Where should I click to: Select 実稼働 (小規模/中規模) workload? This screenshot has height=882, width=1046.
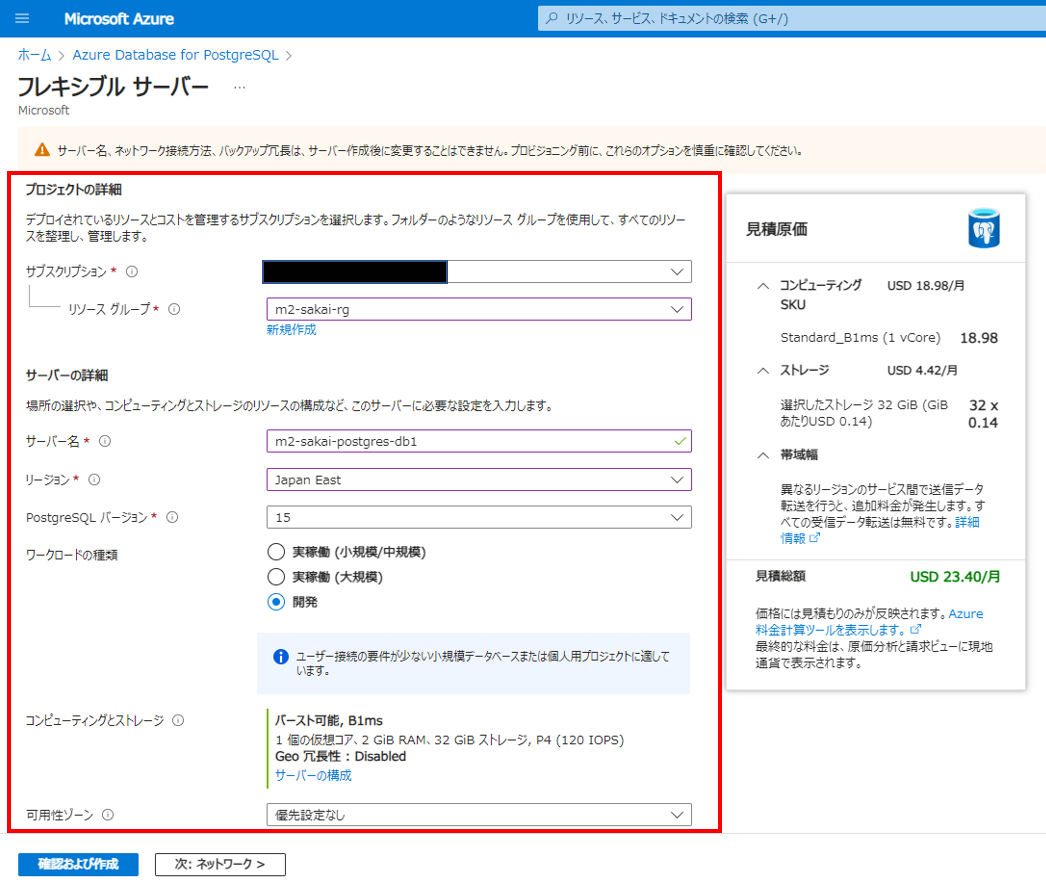(276, 552)
